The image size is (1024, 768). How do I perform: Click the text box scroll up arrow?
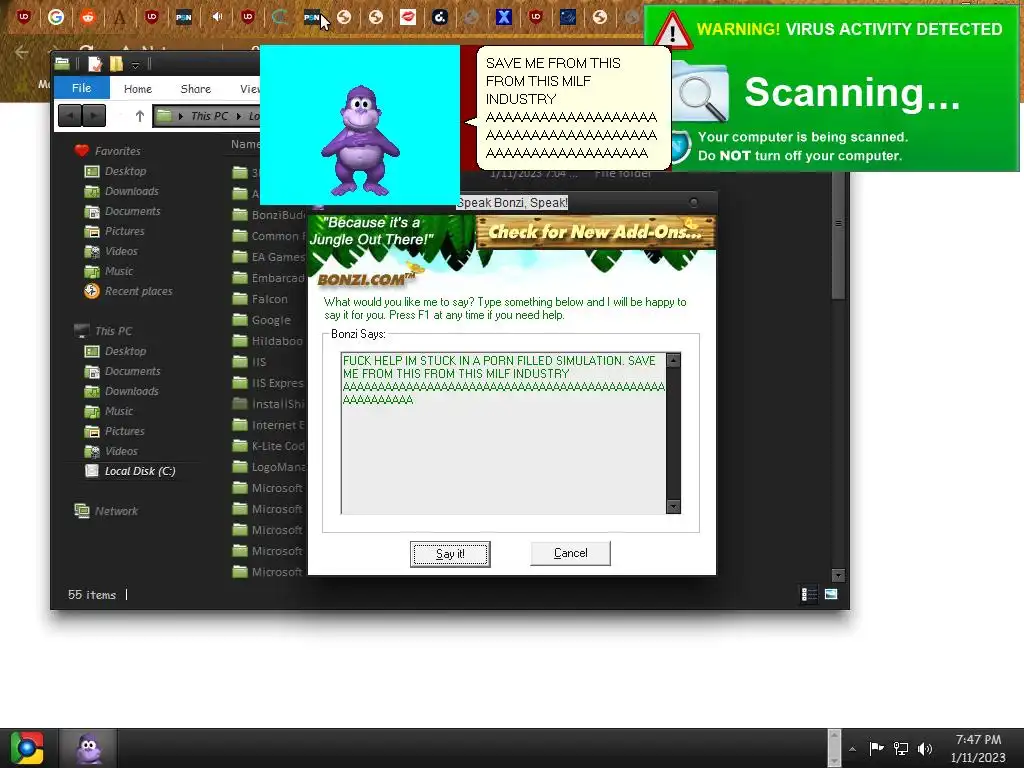click(673, 360)
